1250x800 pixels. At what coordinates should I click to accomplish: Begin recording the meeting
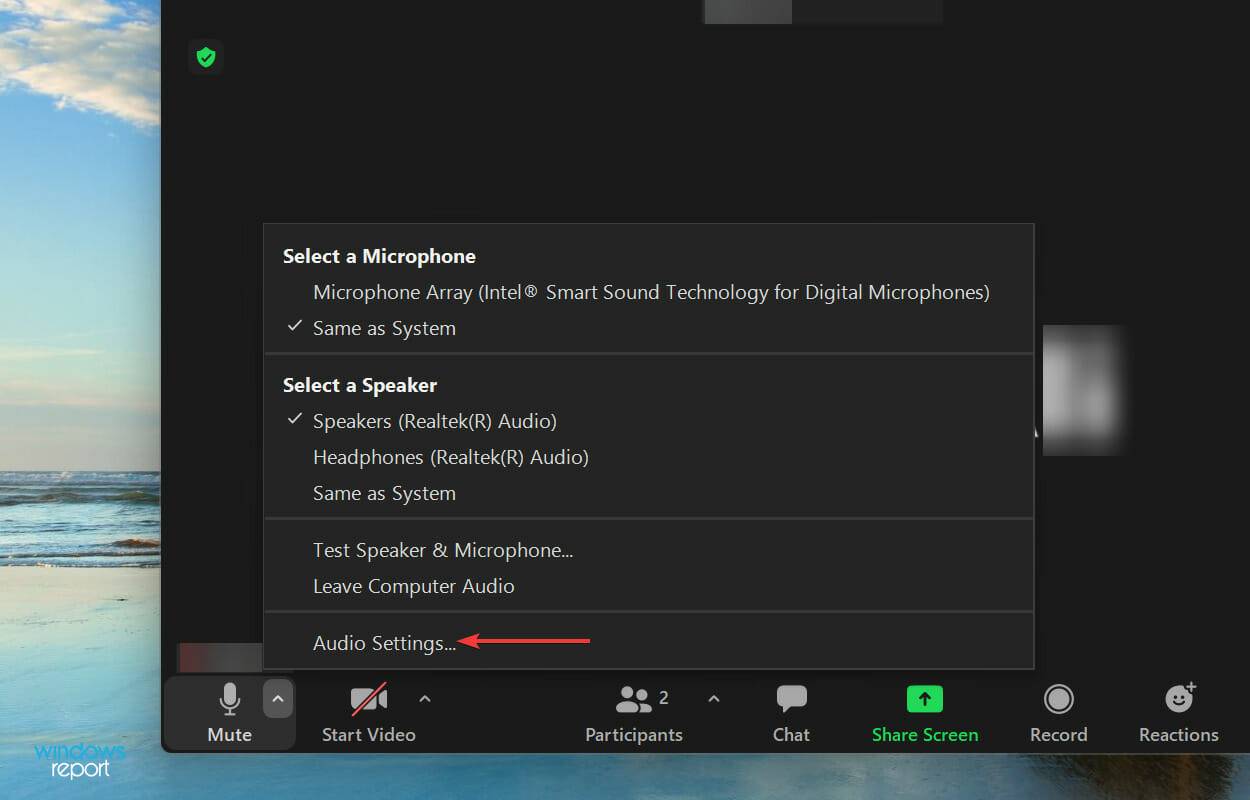1057,712
